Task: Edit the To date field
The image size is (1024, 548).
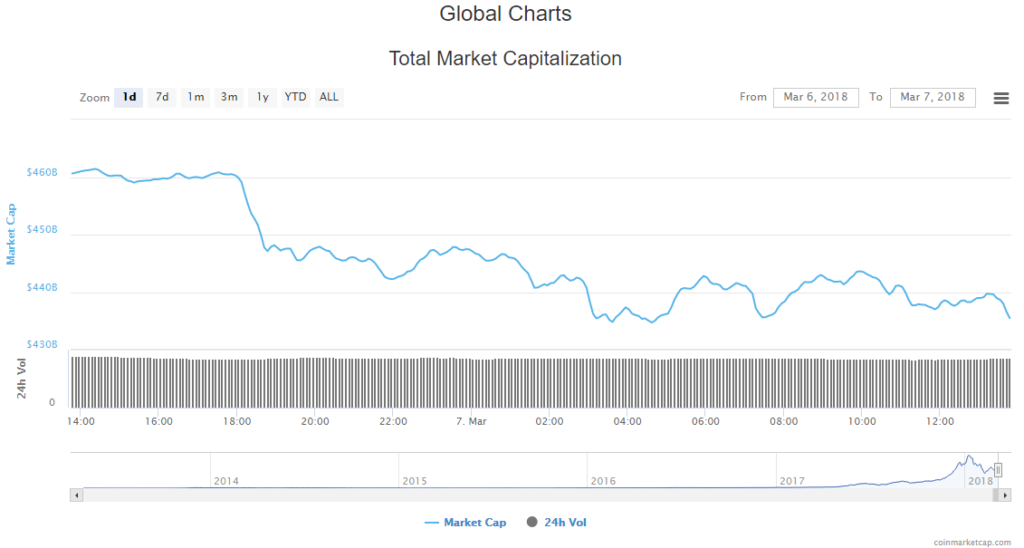Action: coord(932,97)
